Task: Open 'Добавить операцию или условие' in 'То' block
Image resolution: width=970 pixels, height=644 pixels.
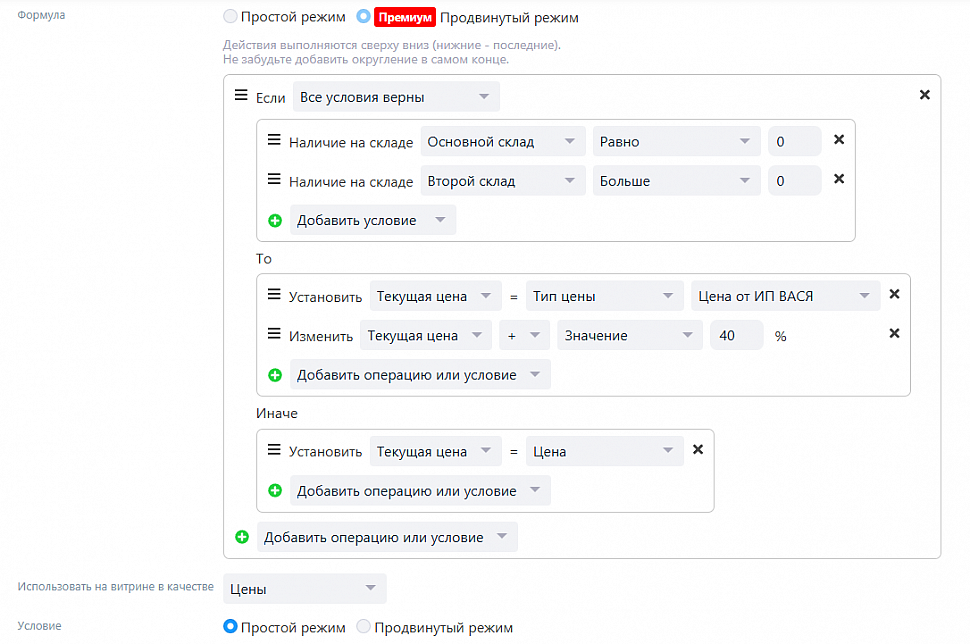Action: tap(420, 375)
